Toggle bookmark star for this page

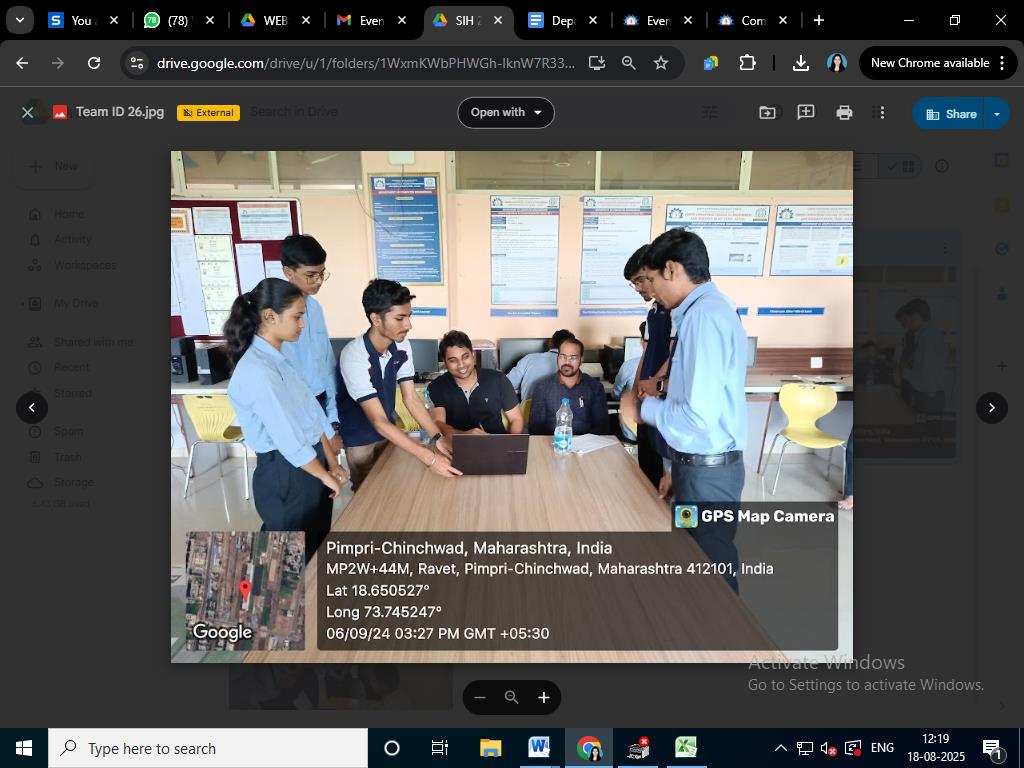coord(660,62)
